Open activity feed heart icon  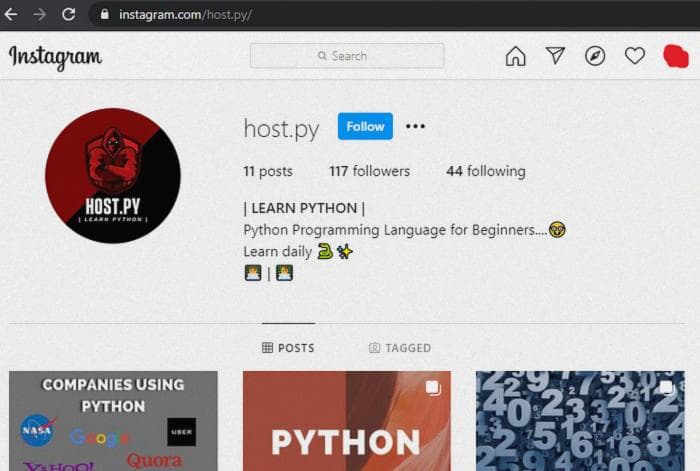pyautogui.click(x=635, y=56)
